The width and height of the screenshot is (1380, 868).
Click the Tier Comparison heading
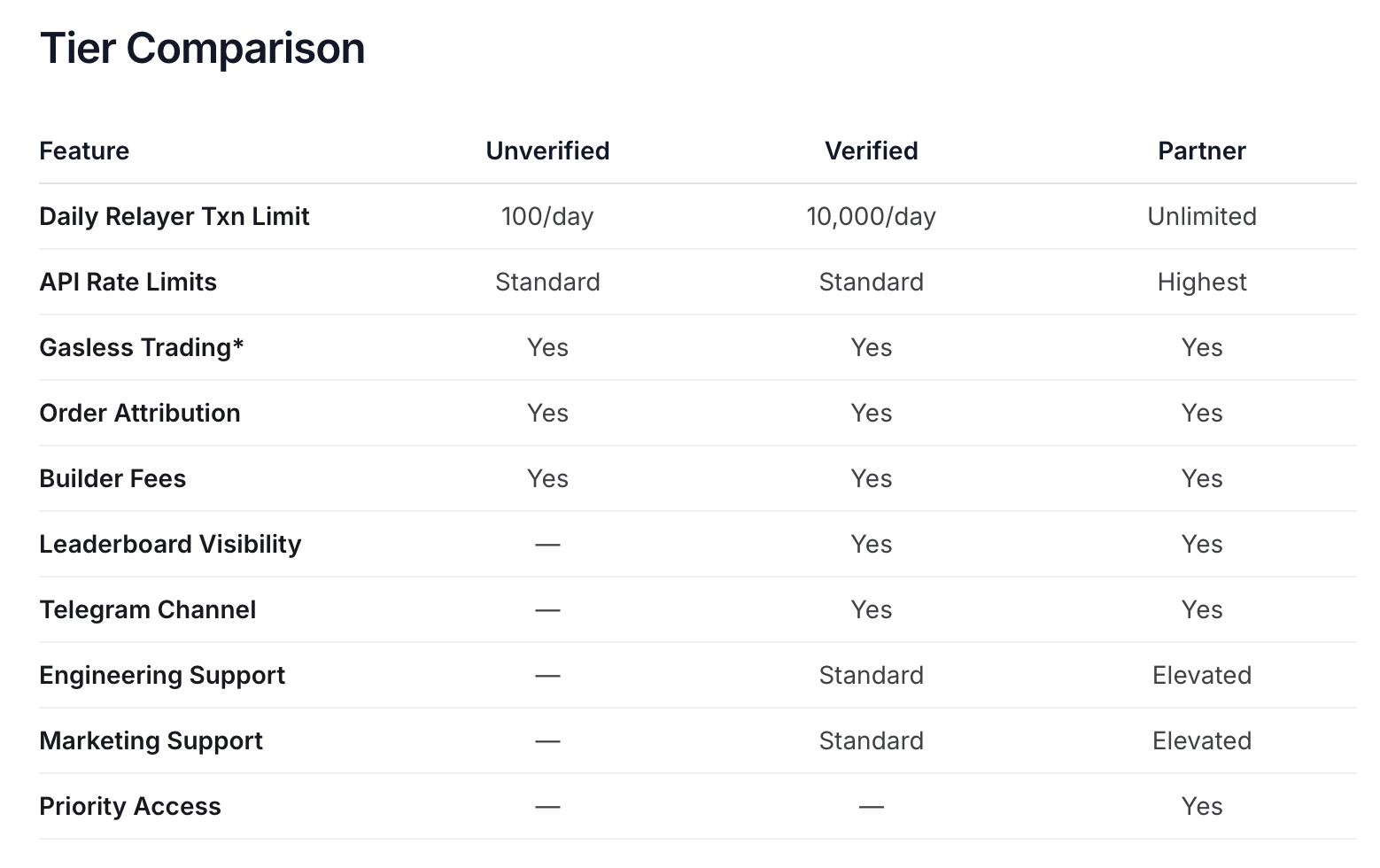point(202,48)
